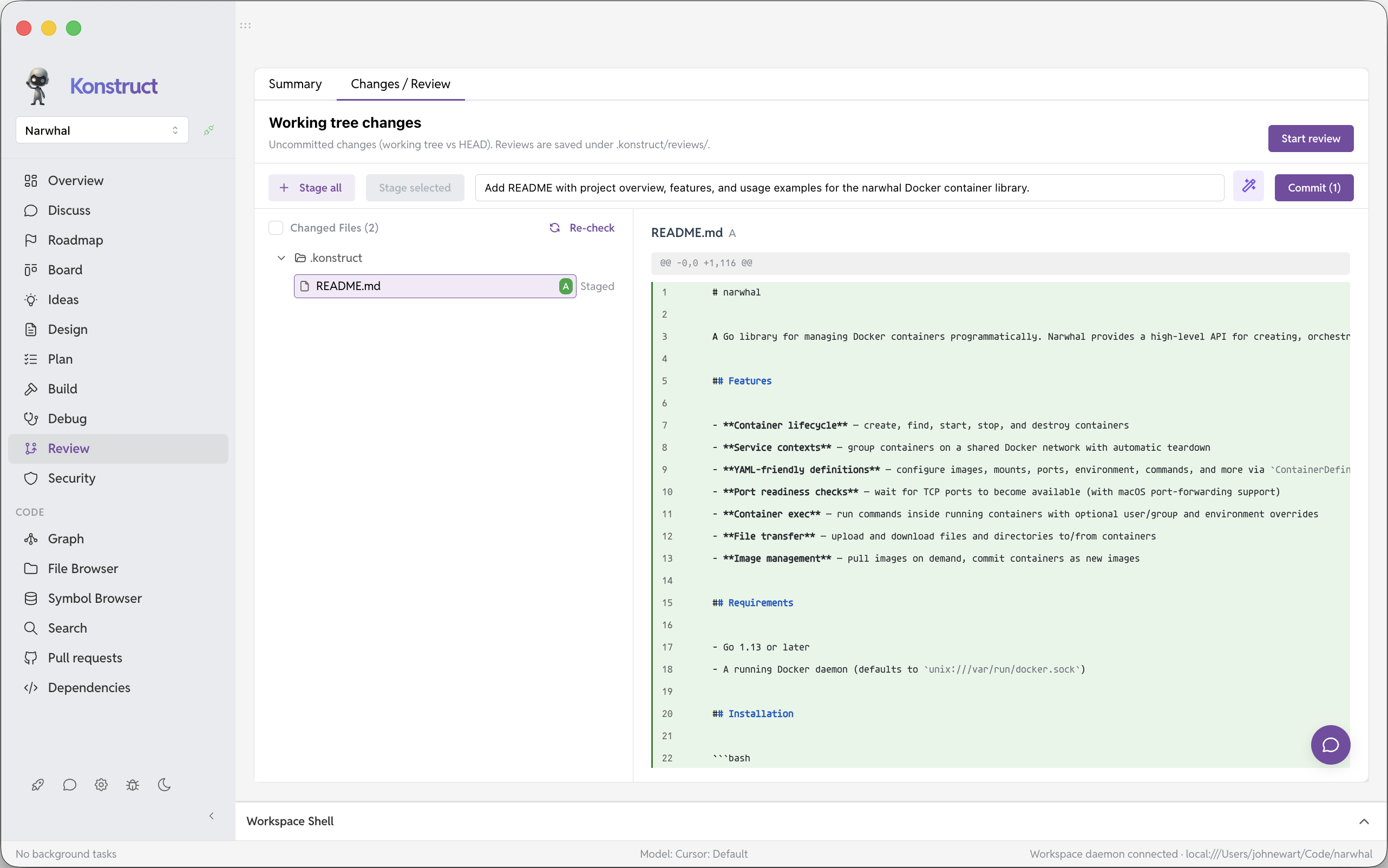This screenshot has height=868, width=1388.
Task: Click the commit message input field
Action: (x=849, y=188)
